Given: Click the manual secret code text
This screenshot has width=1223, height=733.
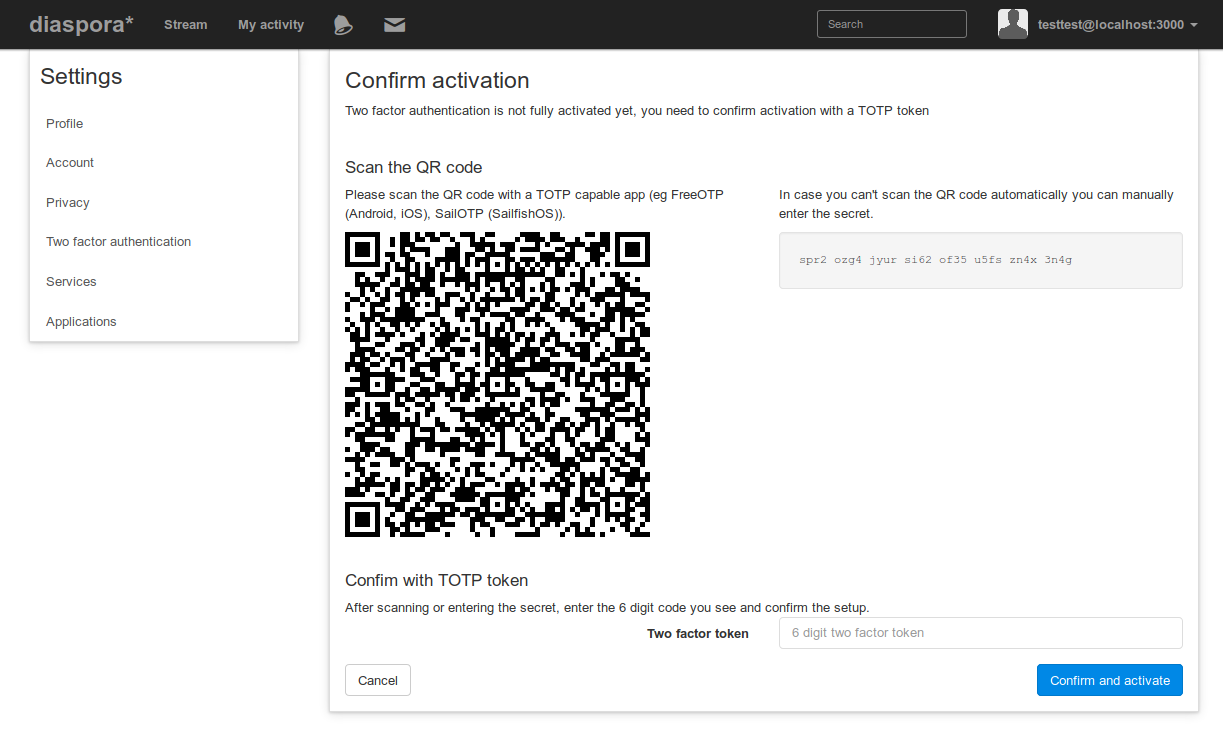Looking at the screenshot, I should 935,260.
